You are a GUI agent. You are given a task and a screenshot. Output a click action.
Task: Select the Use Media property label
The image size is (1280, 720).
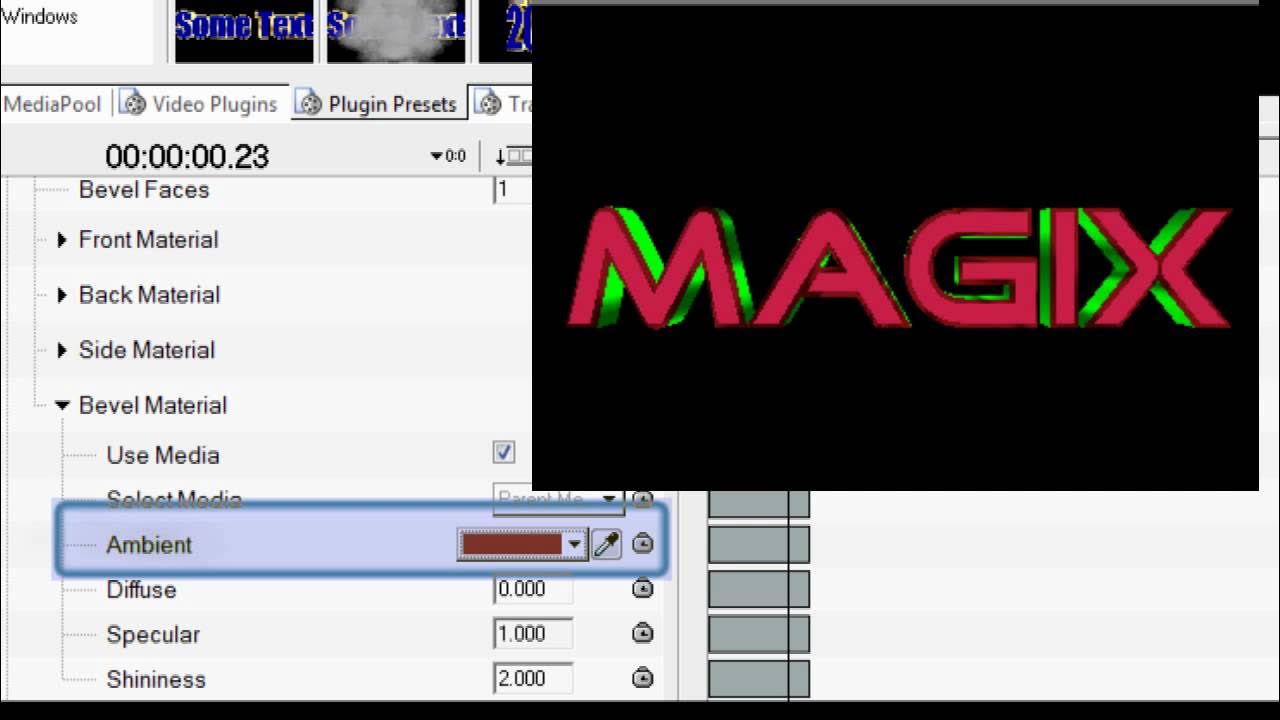[x=163, y=455]
